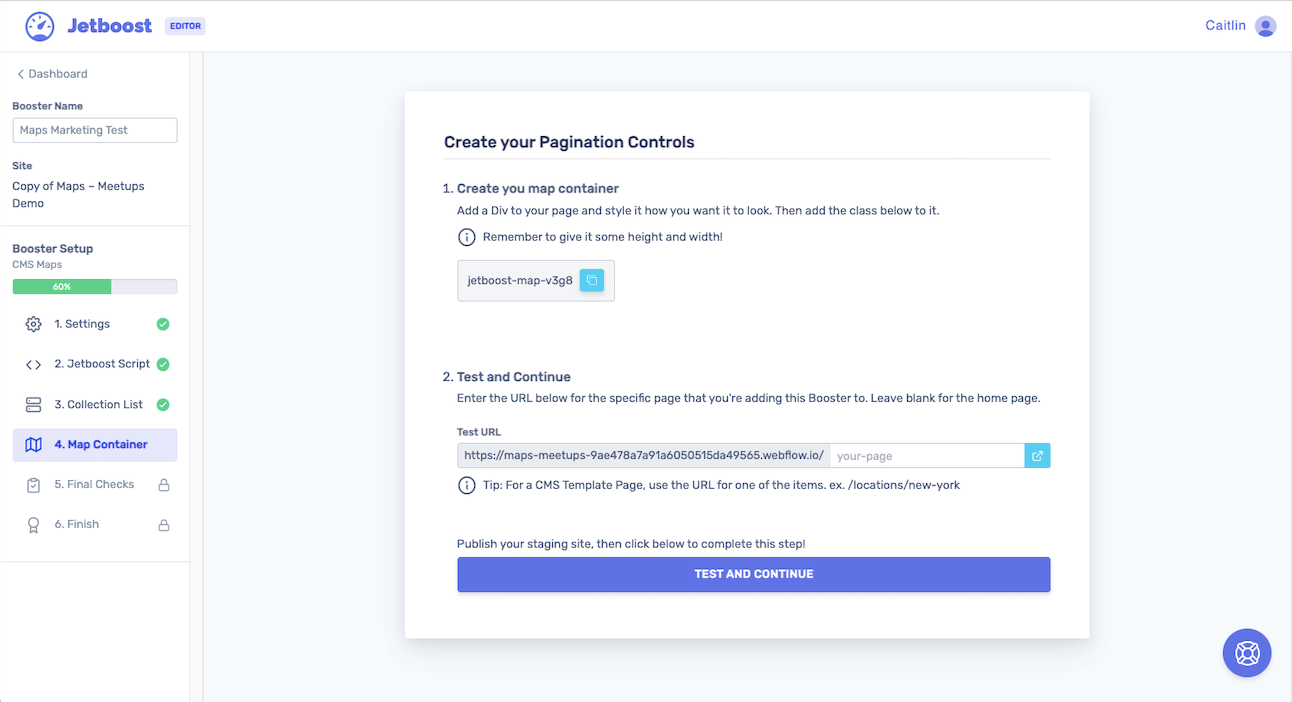Screen dimensions: 1292x702
Task: Click the Map Container map icon
Action: point(33,445)
